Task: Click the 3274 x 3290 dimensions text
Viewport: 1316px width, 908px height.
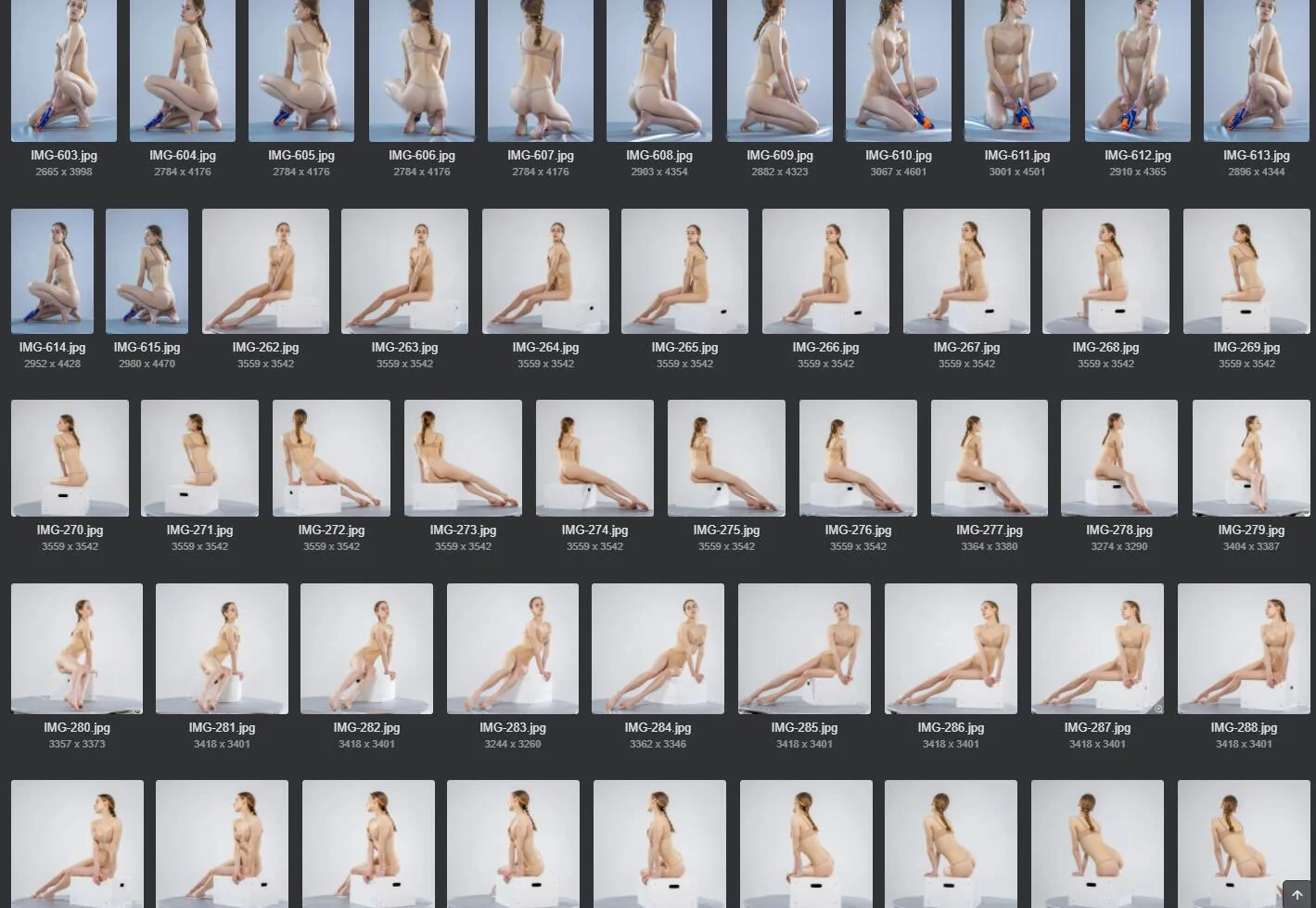Action: click(x=1119, y=546)
